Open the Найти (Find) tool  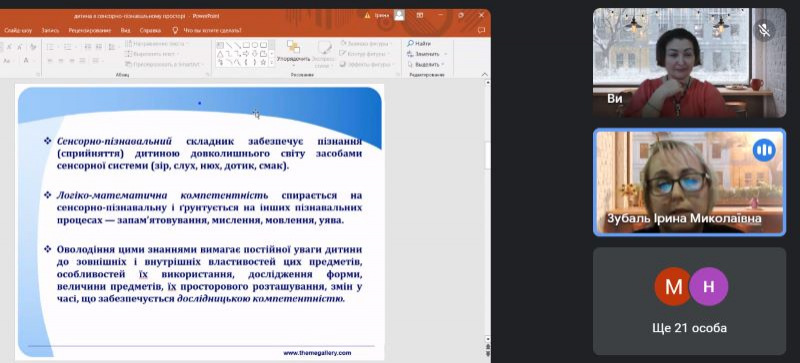pos(419,44)
